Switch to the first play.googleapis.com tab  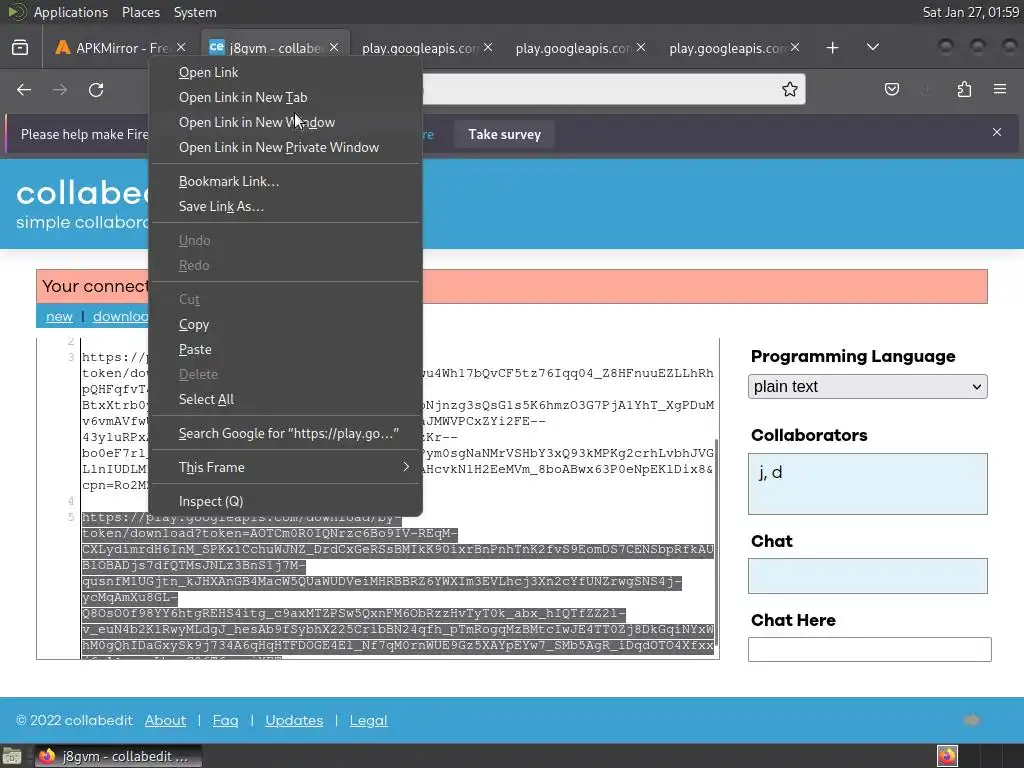[x=426, y=48]
